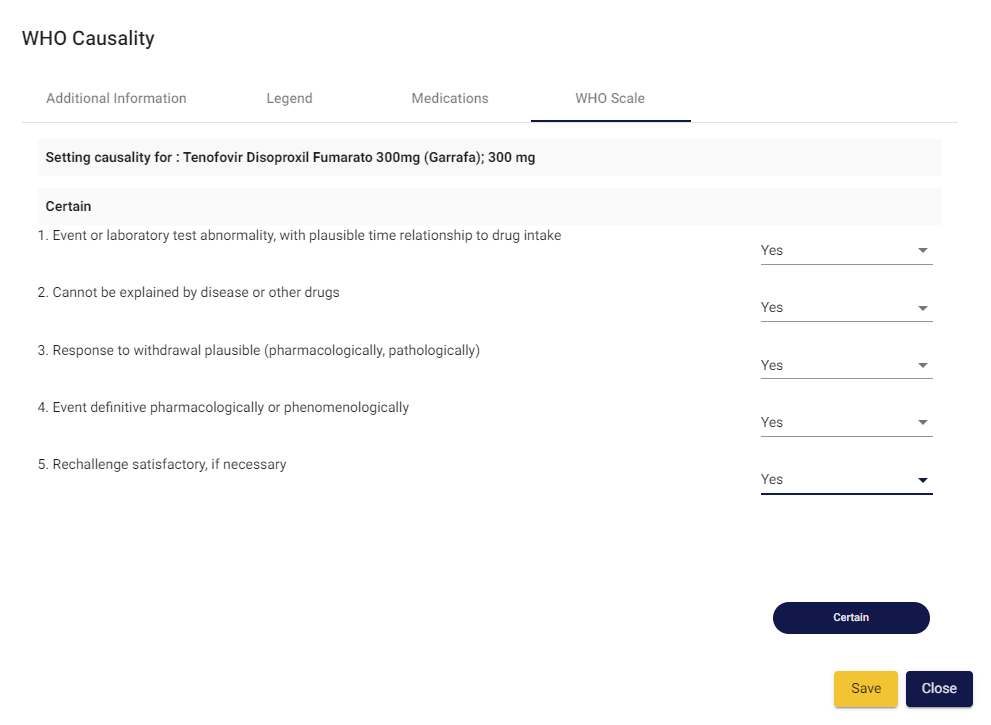Select the WHO Scale tab
The image size is (991, 725).
610,98
